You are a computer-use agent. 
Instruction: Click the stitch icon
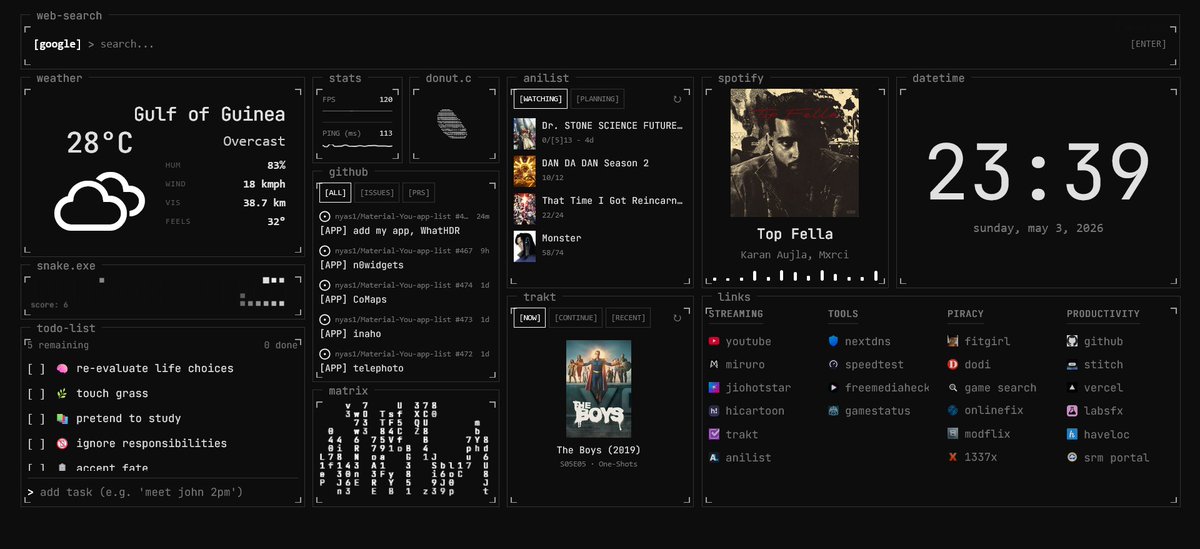(x=1072, y=365)
